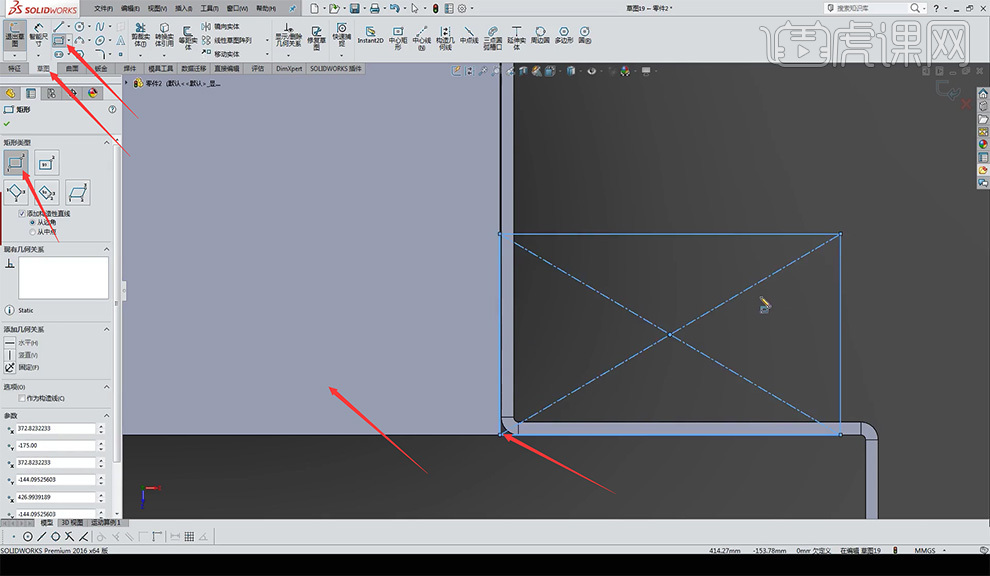Select the Spline sketch tool
Image resolution: width=990 pixels, height=576 pixels.
(x=100, y=27)
